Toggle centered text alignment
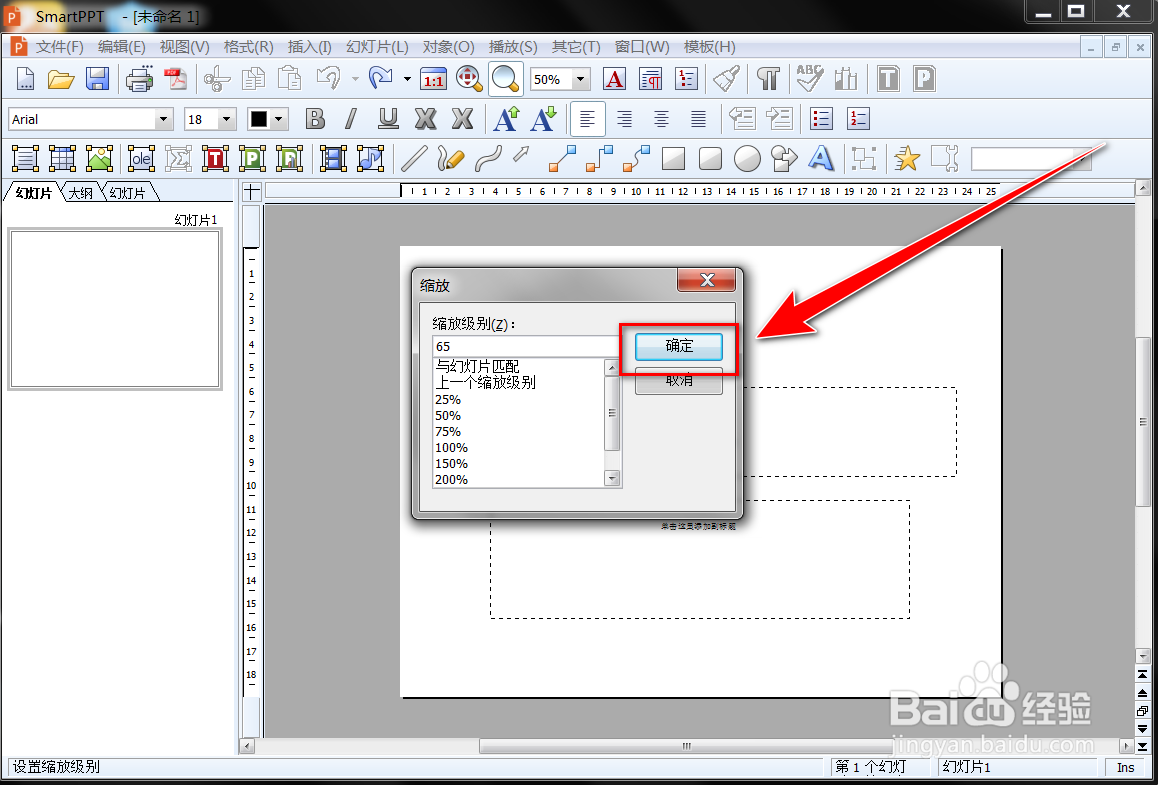Image resolution: width=1158 pixels, height=785 pixels. point(661,119)
